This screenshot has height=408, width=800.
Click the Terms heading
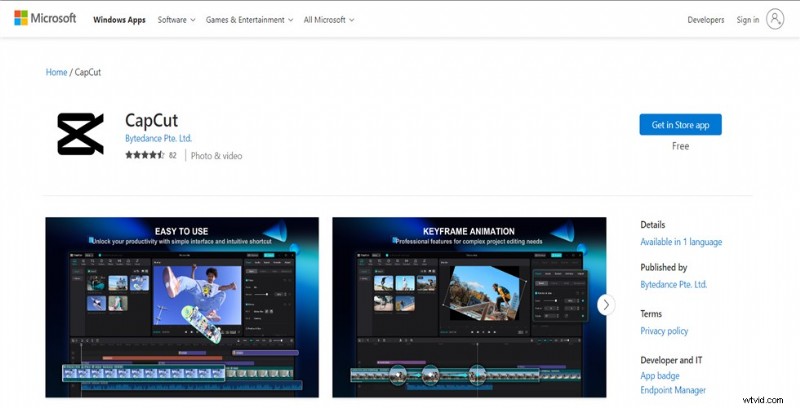pyautogui.click(x=651, y=314)
